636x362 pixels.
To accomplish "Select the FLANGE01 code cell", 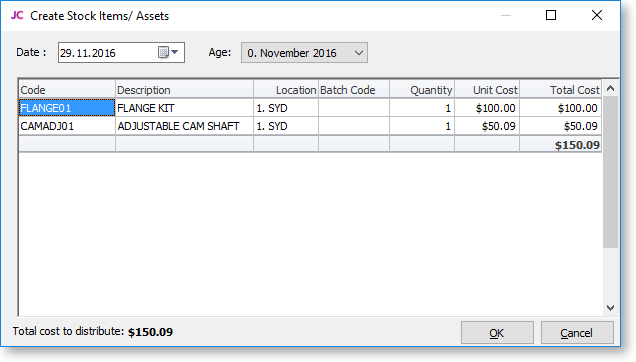I will pos(67,108).
